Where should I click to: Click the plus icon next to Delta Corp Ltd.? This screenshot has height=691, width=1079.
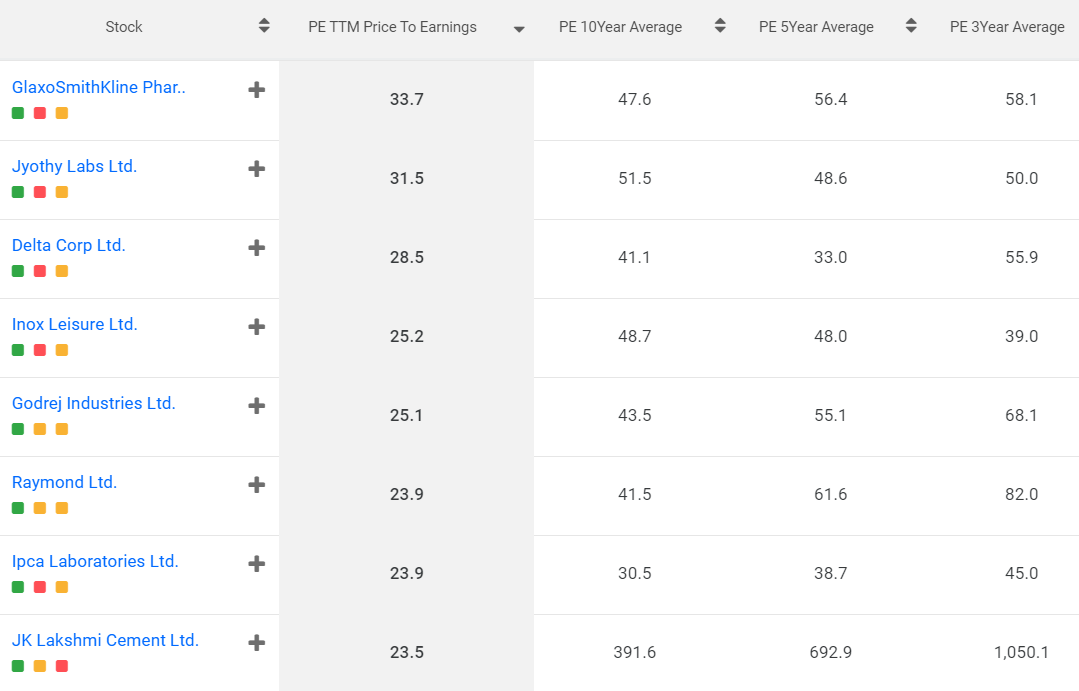click(257, 248)
